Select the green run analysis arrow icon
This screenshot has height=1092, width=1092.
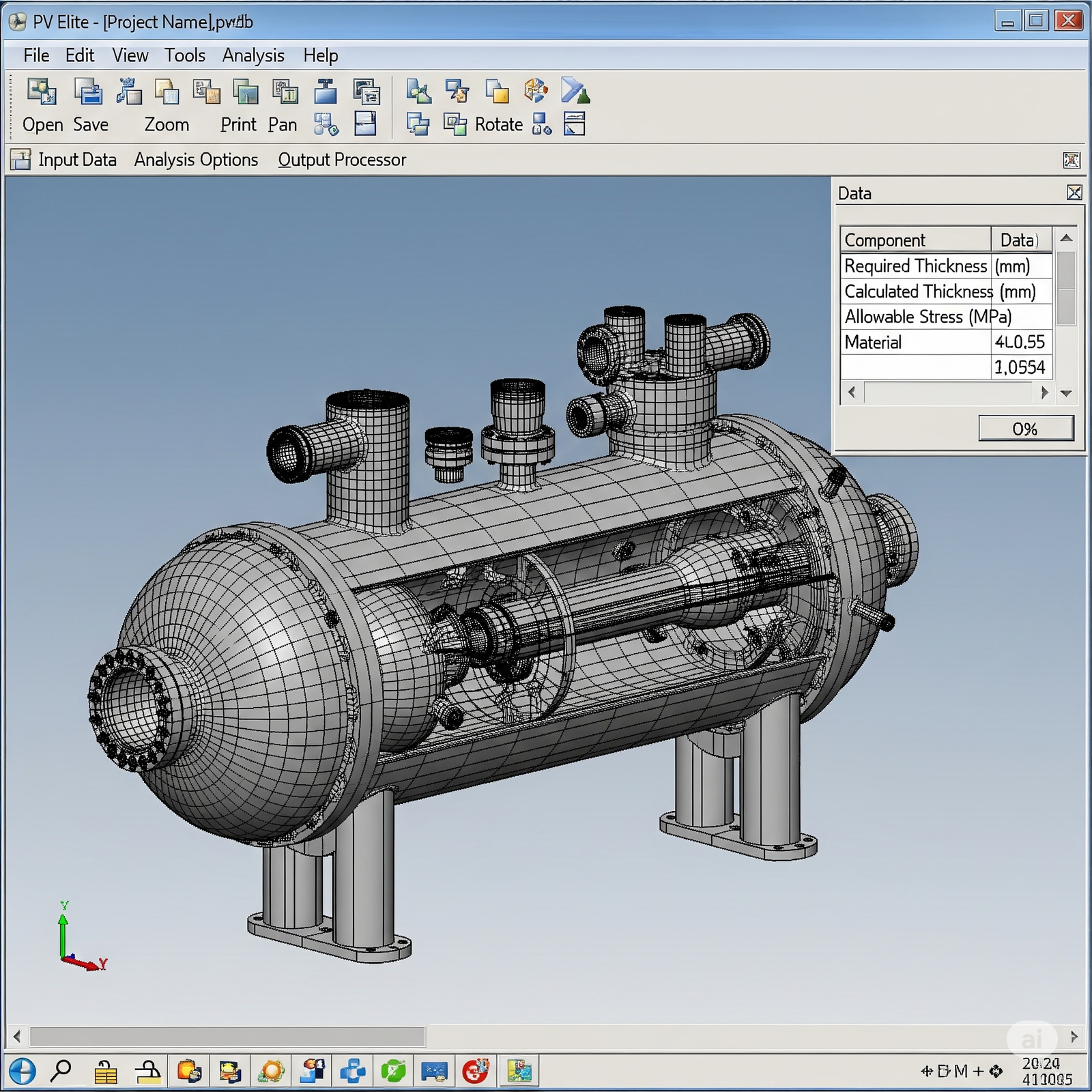[573, 89]
